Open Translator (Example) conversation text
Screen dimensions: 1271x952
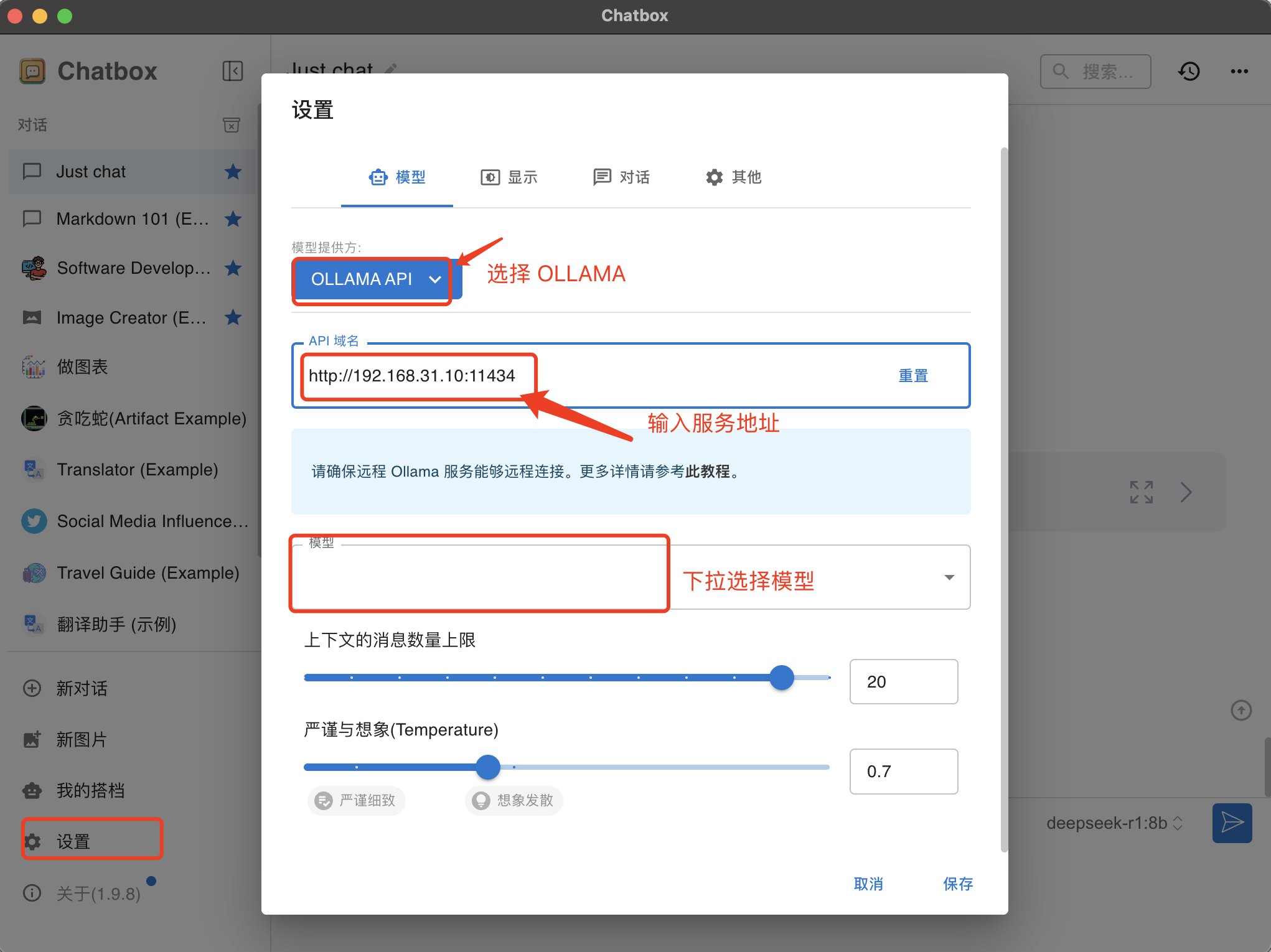click(x=138, y=469)
